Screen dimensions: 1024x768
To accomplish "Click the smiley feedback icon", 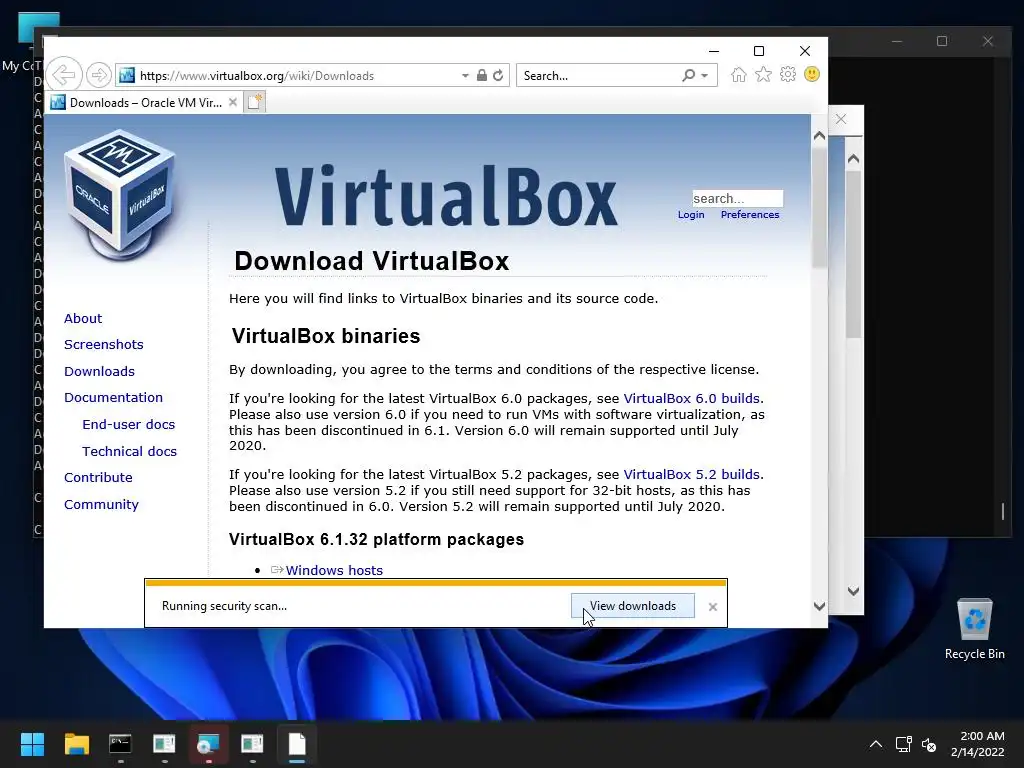I will pyautogui.click(x=812, y=74).
